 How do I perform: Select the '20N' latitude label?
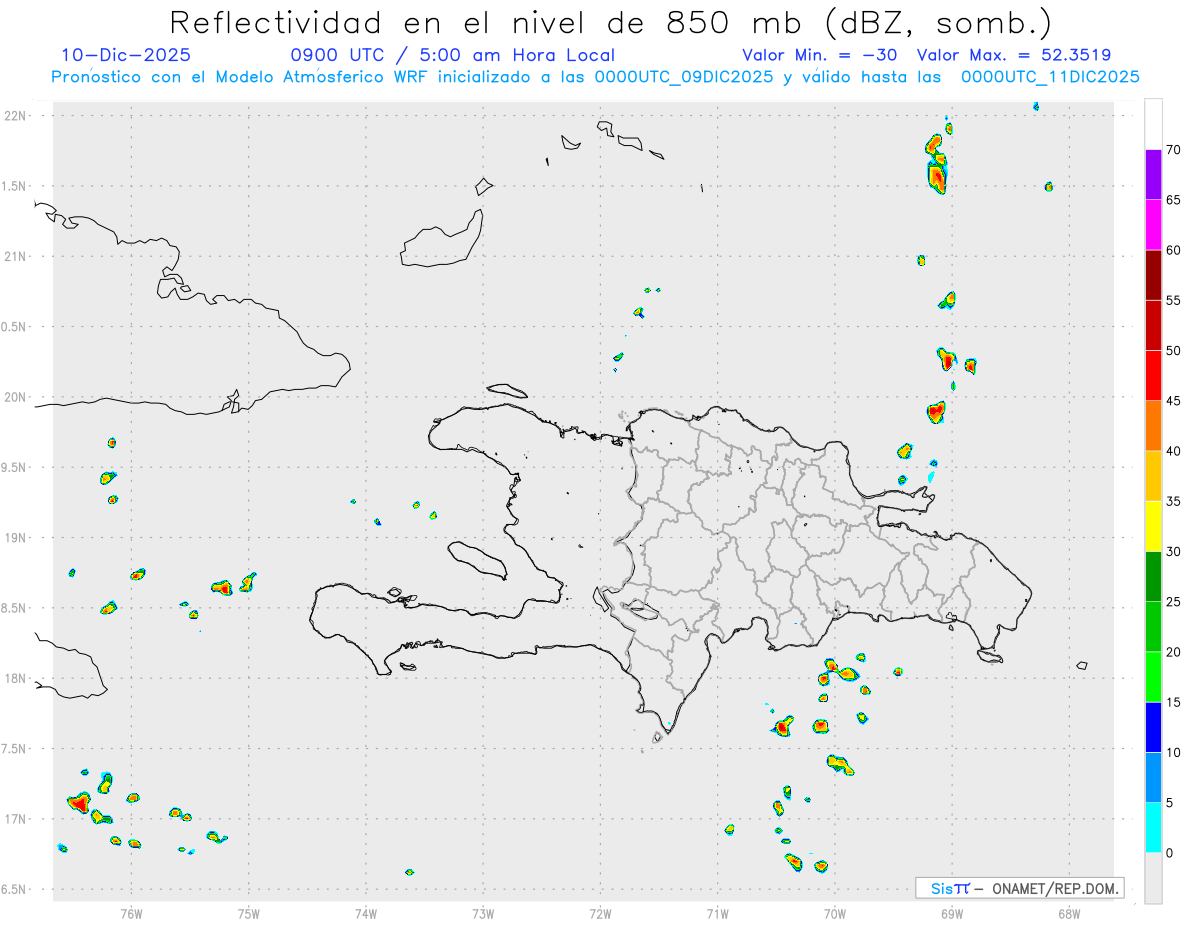click(x=15, y=397)
